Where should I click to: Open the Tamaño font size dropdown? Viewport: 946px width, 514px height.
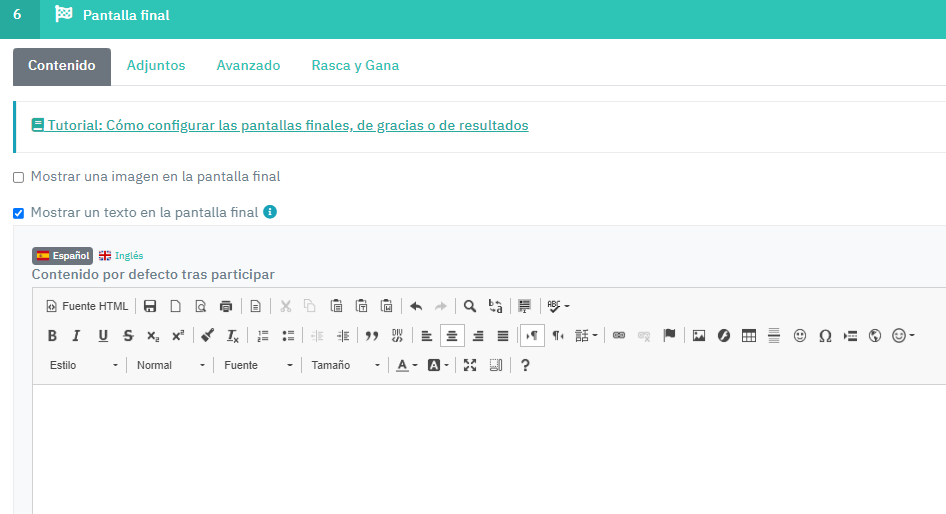[x=344, y=365]
